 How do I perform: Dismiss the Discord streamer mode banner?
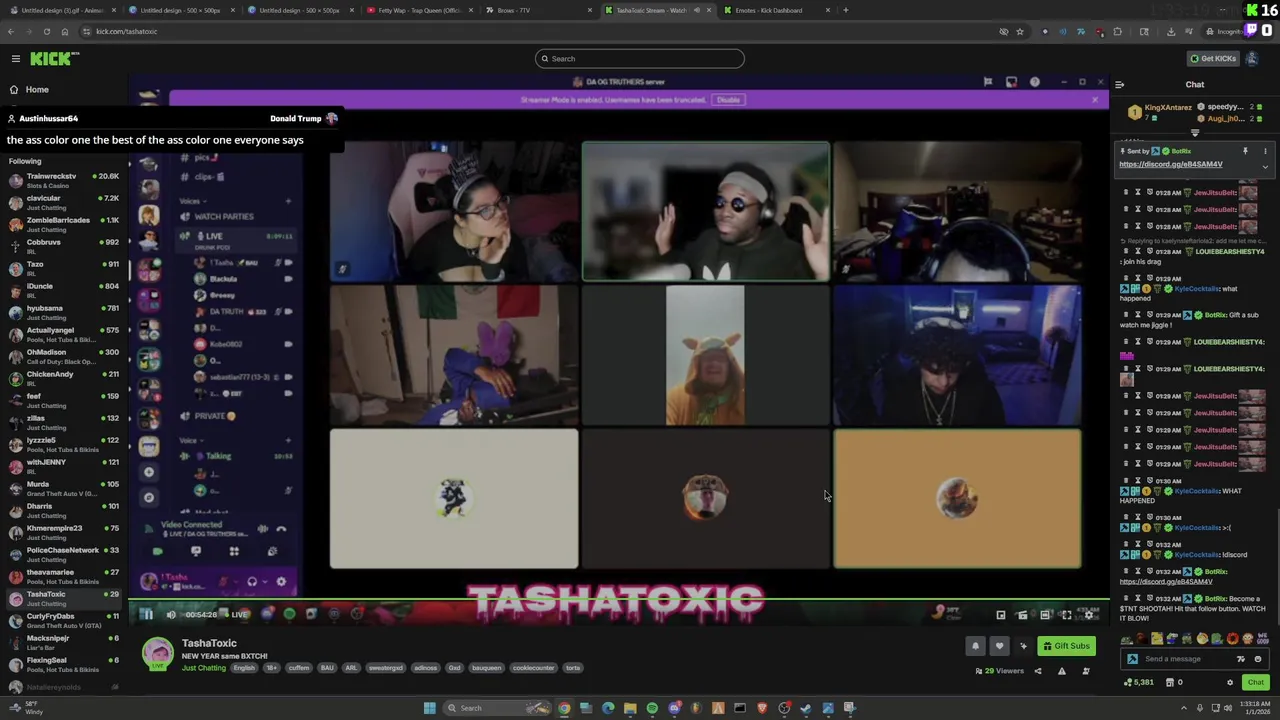1094,100
